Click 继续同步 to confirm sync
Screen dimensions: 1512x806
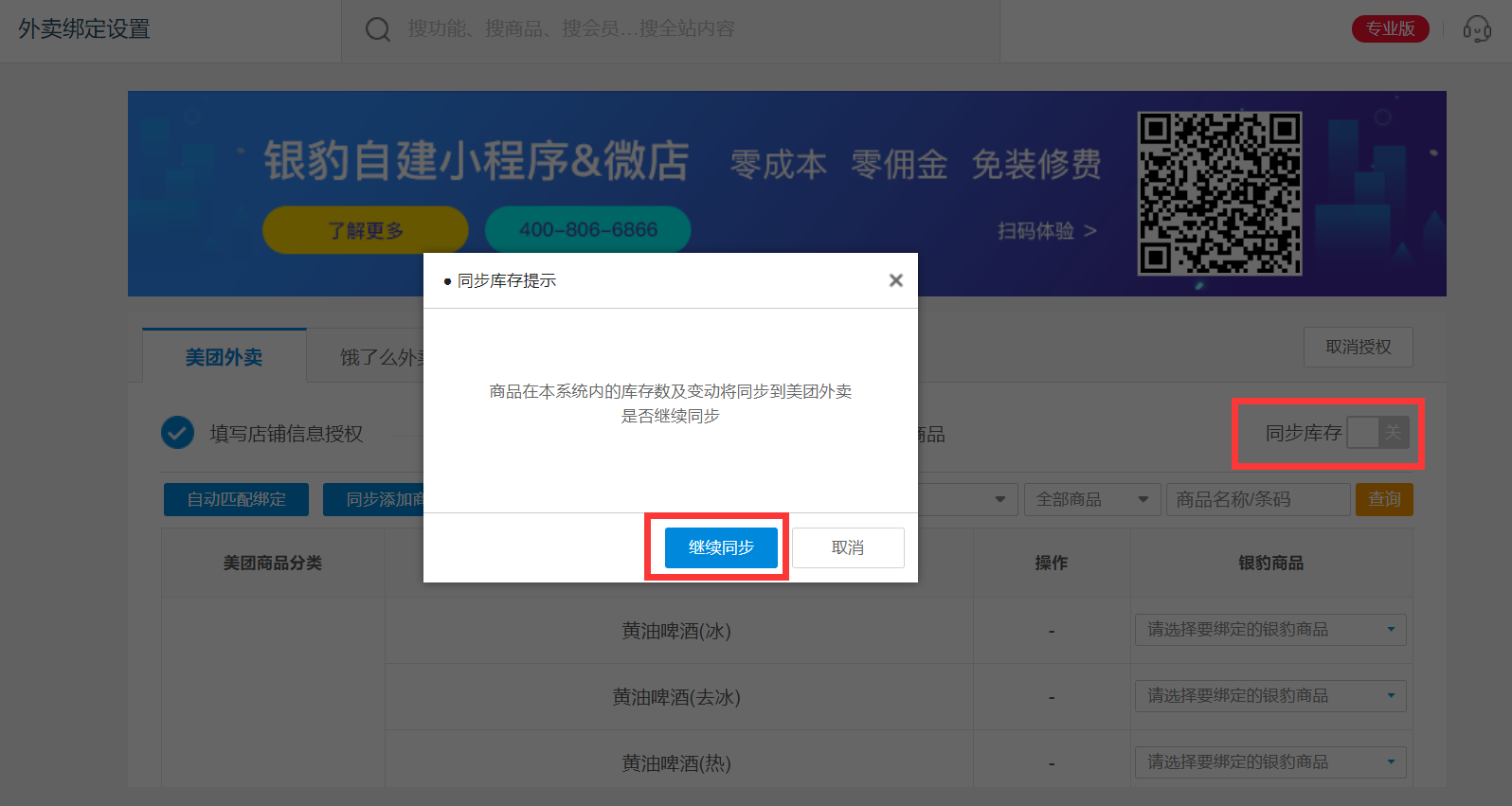pyautogui.click(x=721, y=547)
